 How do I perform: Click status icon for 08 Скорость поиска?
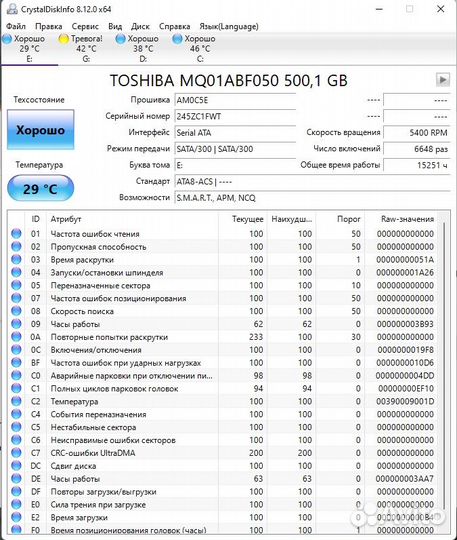pyautogui.click(x=16, y=311)
